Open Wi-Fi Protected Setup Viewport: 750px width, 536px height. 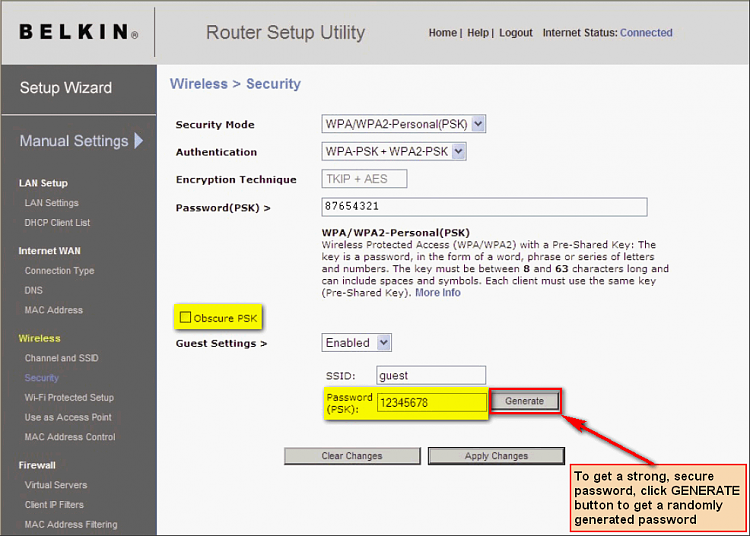pyautogui.click(x=69, y=398)
